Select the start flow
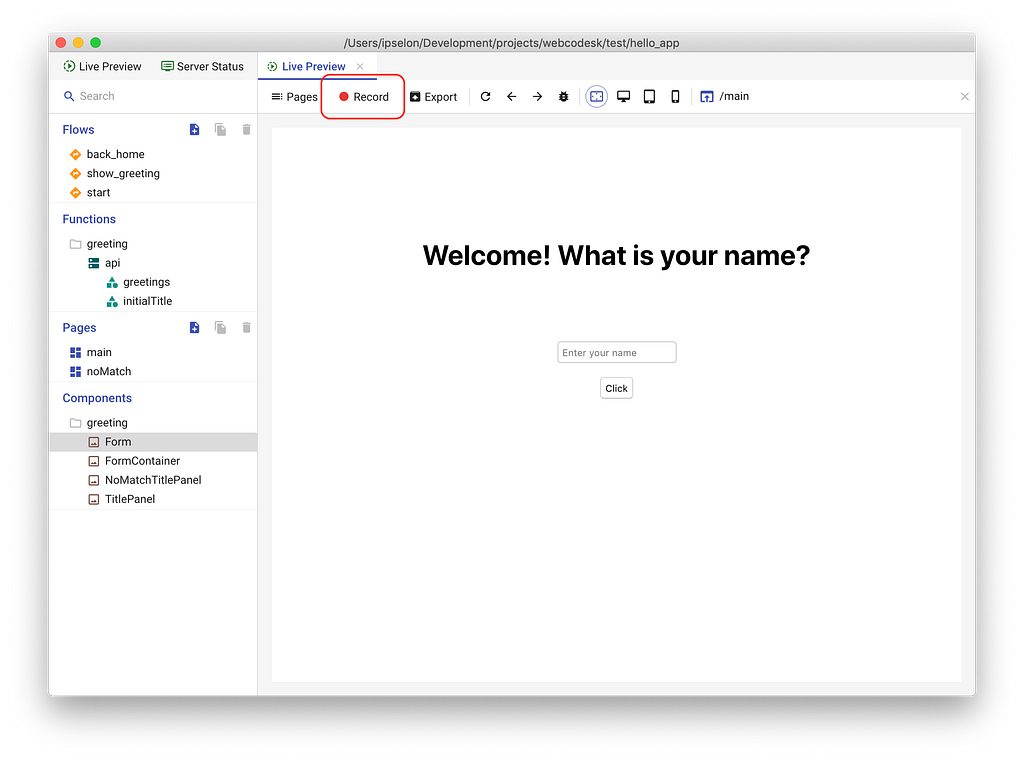 (x=153, y=193)
